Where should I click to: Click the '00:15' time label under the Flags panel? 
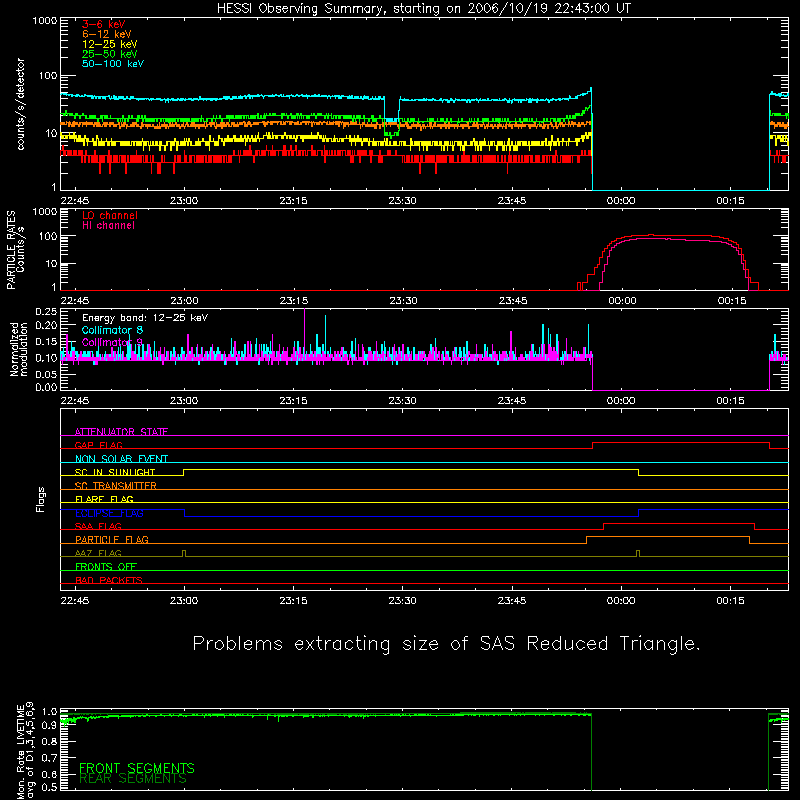pos(730,601)
